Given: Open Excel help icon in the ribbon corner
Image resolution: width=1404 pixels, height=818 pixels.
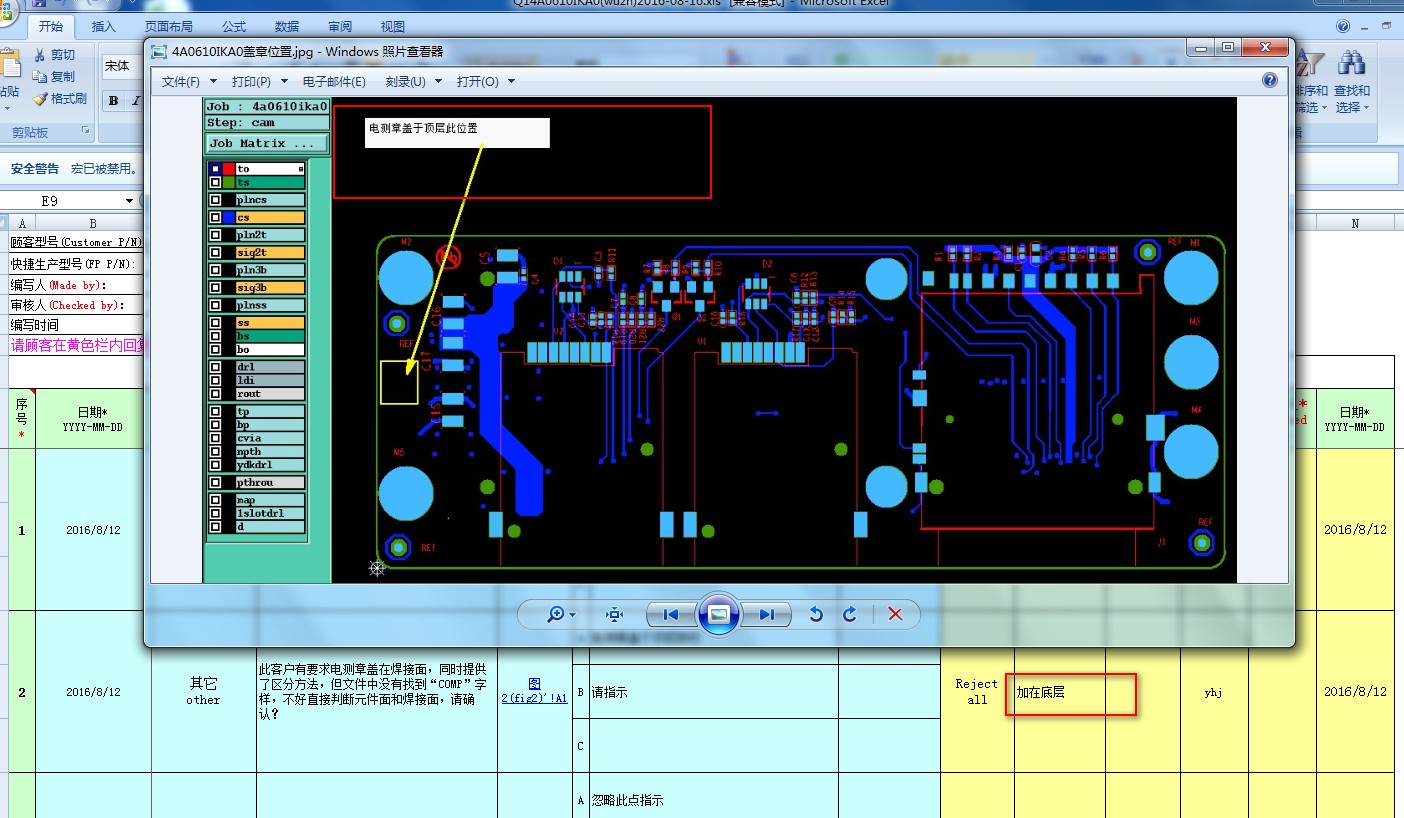Looking at the screenshot, I should (1342, 27).
